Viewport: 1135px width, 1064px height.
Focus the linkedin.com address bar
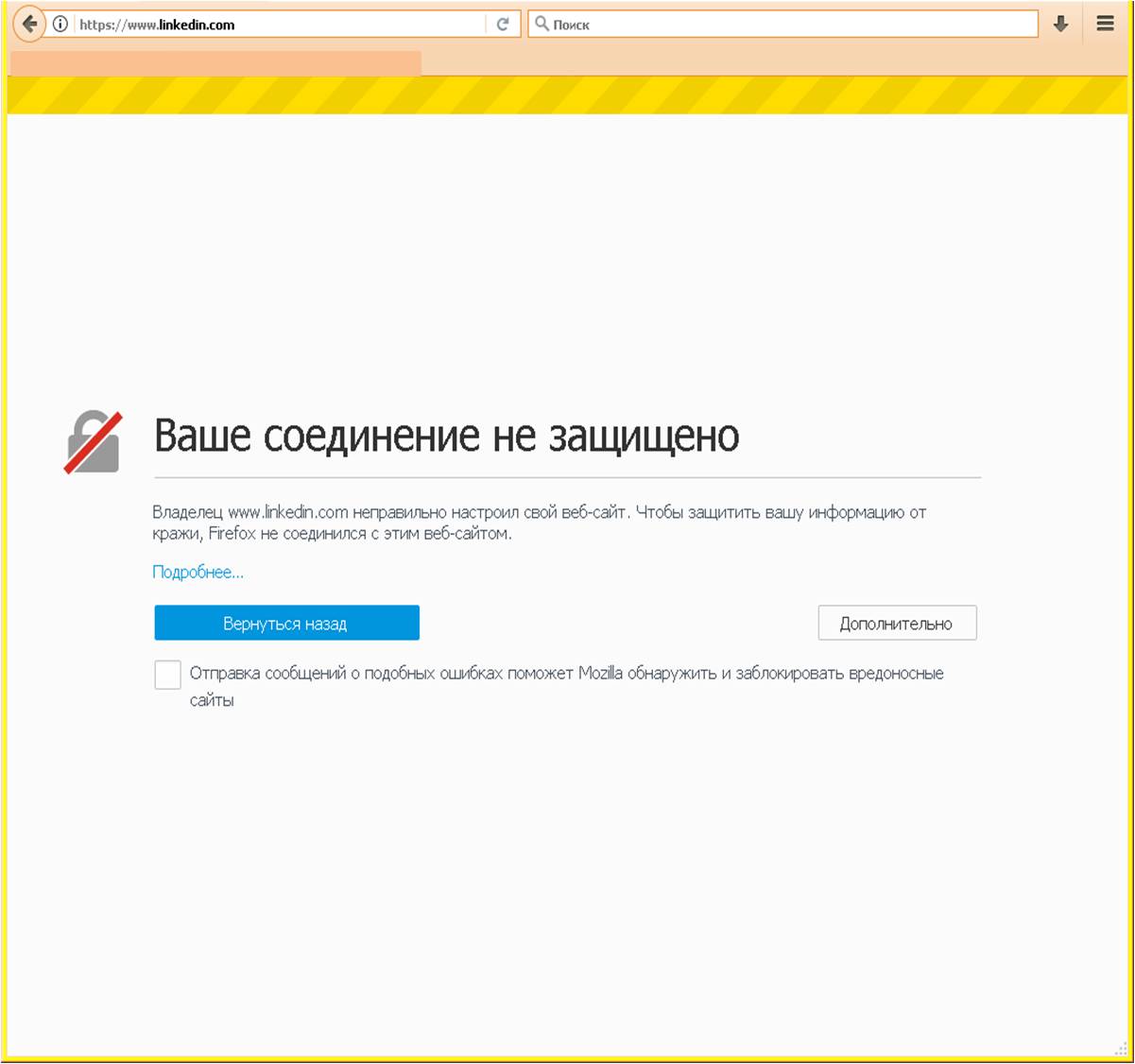[280, 25]
